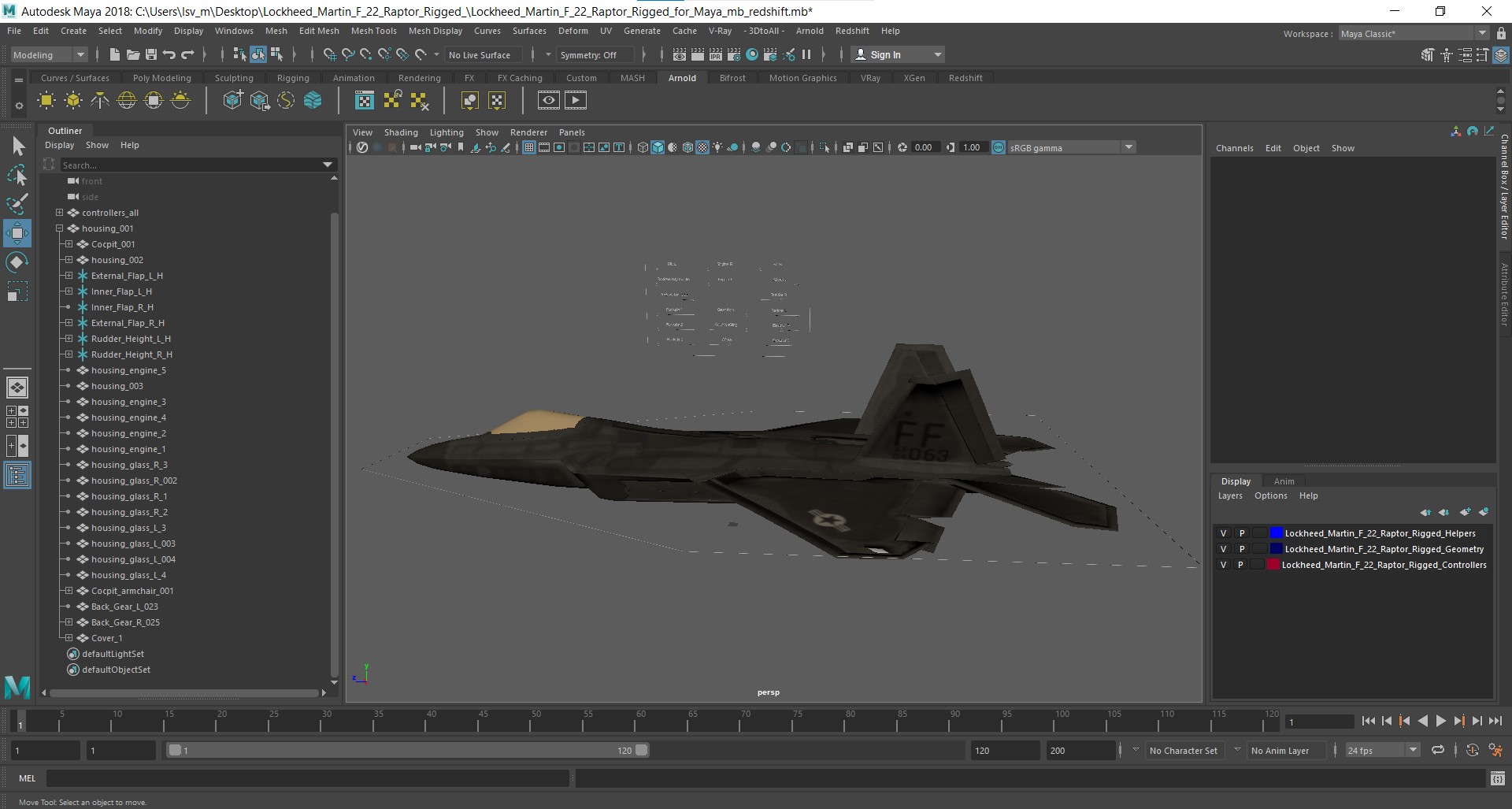Select the four-view layout icon

tap(17, 417)
